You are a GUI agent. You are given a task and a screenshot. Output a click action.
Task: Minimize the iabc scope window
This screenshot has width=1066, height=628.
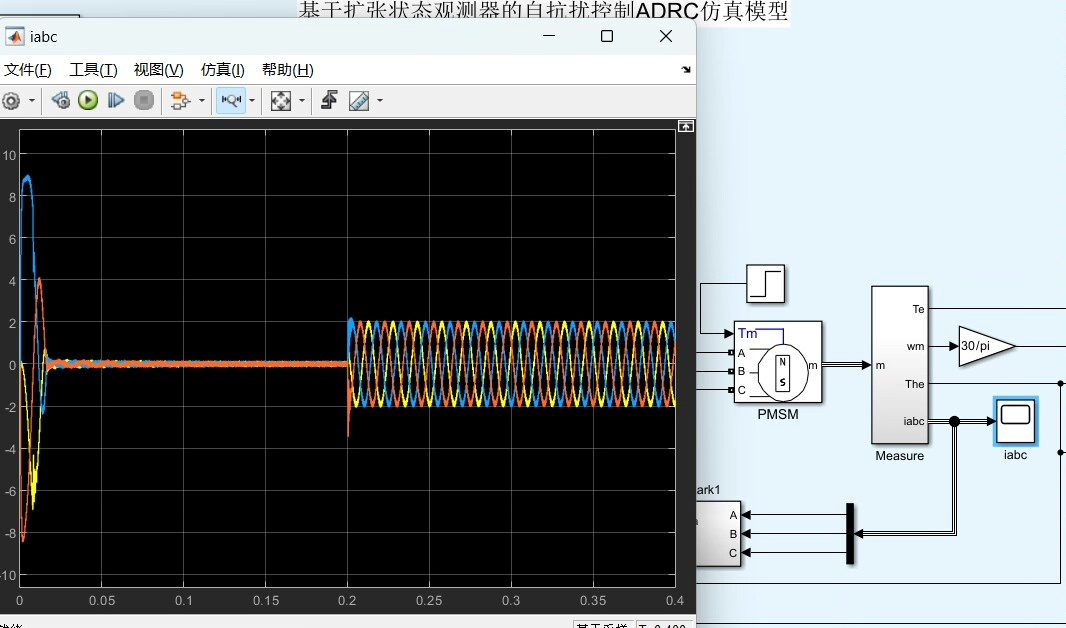[x=549, y=37]
